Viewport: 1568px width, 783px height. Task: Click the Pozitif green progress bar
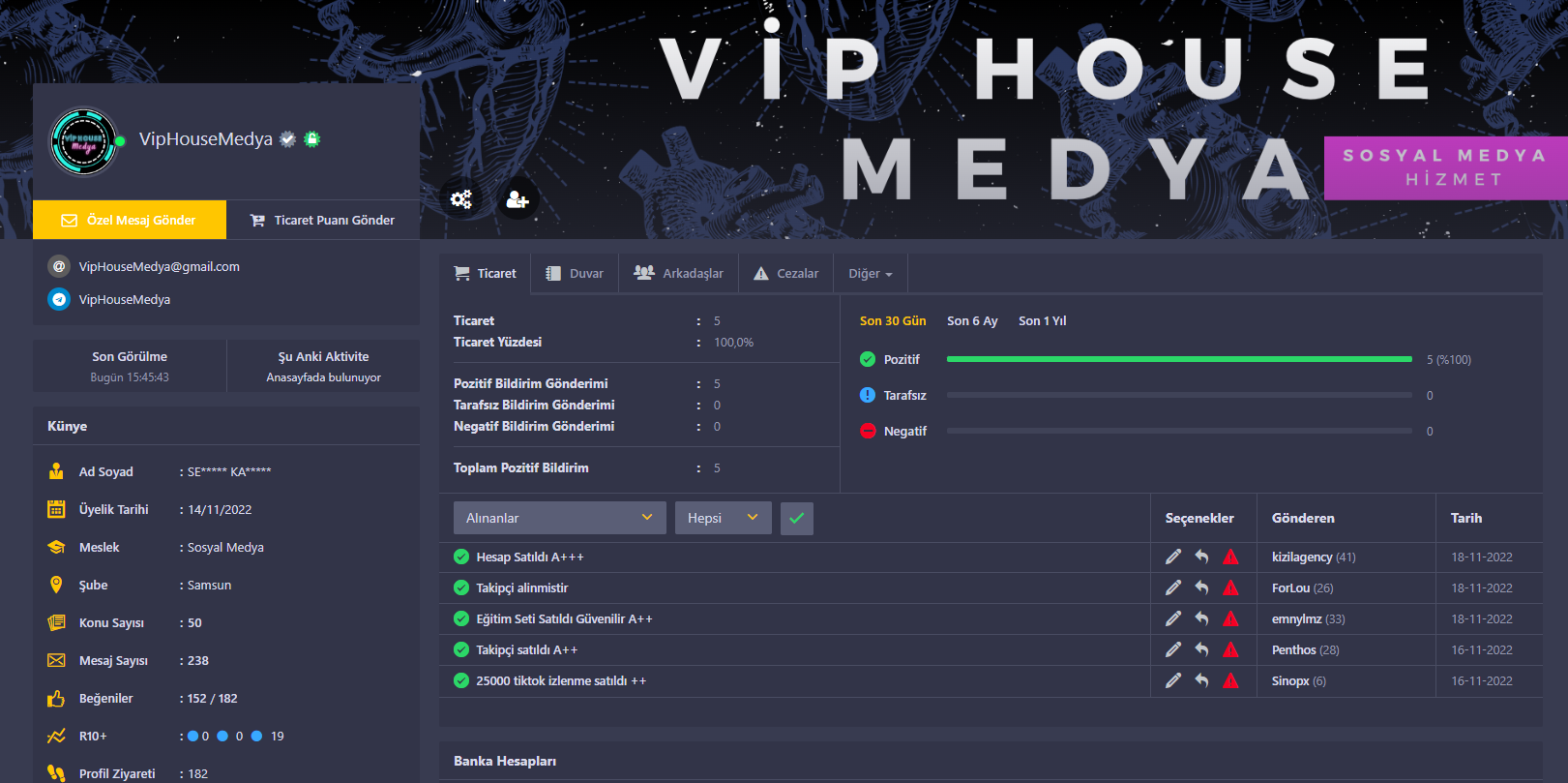(x=1179, y=359)
